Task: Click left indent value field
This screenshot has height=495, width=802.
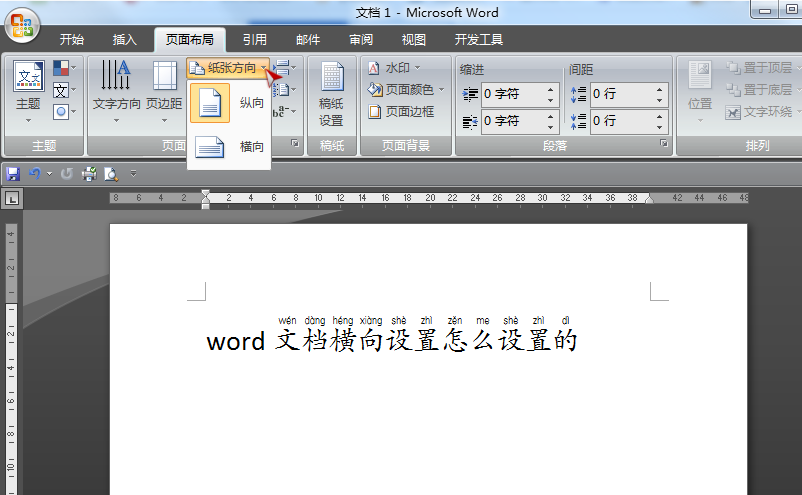Action: click(512, 94)
